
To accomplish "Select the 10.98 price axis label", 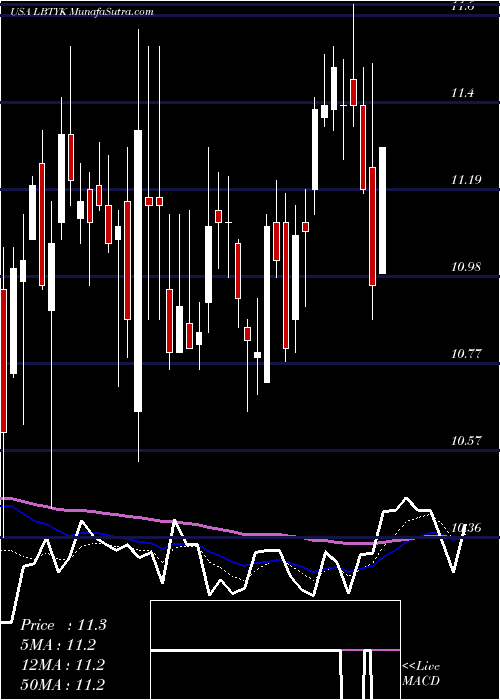I will tap(465, 267).
